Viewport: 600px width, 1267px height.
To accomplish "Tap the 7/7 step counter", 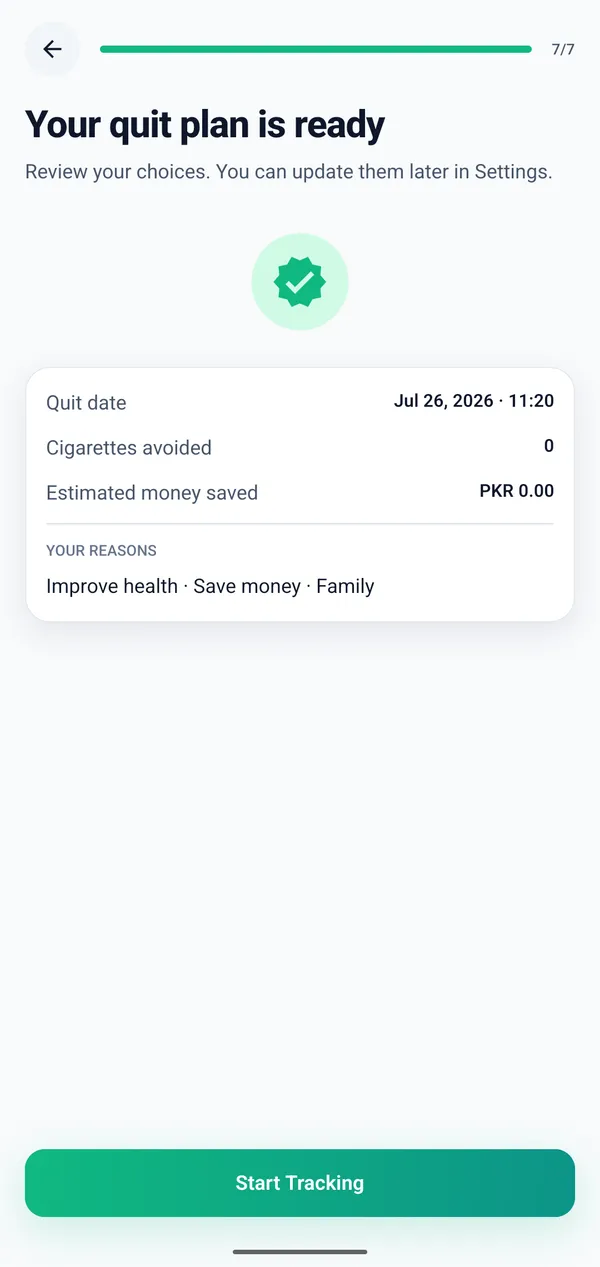I will pyautogui.click(x=563, y=49).
